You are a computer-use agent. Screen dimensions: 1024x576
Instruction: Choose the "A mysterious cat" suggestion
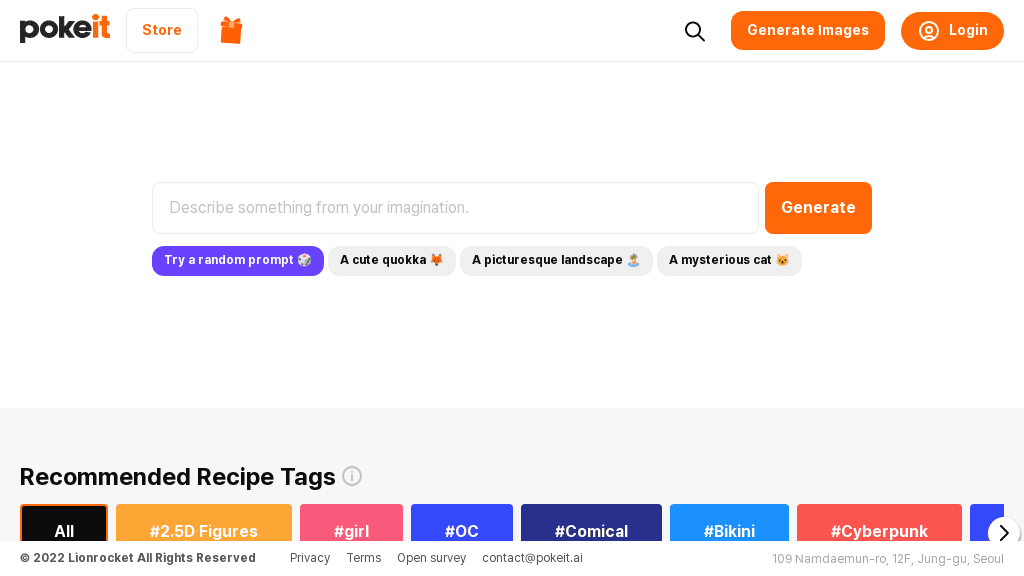click(x=729, y=260)
